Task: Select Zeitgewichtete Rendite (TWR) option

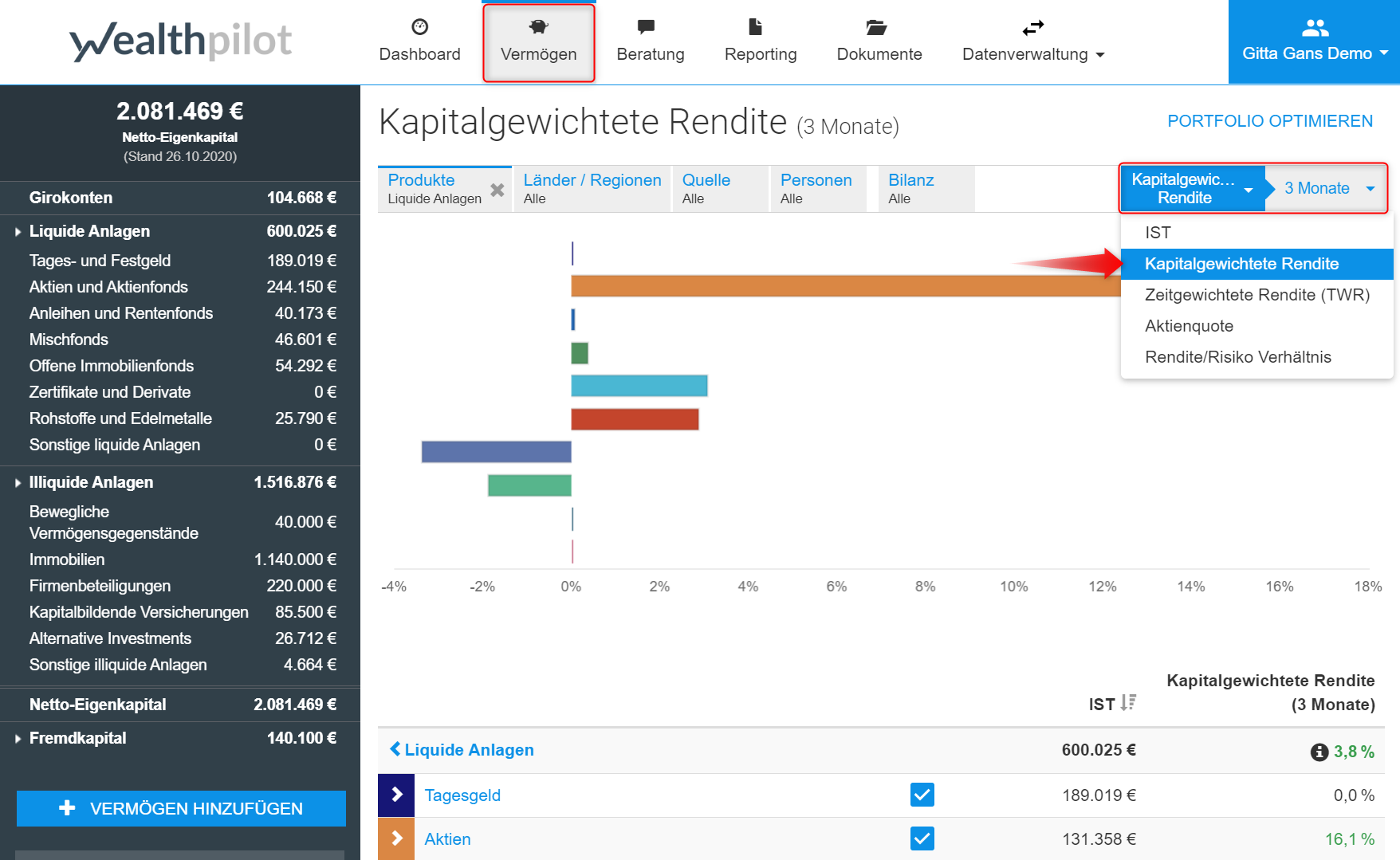Action: point(1257,295)
